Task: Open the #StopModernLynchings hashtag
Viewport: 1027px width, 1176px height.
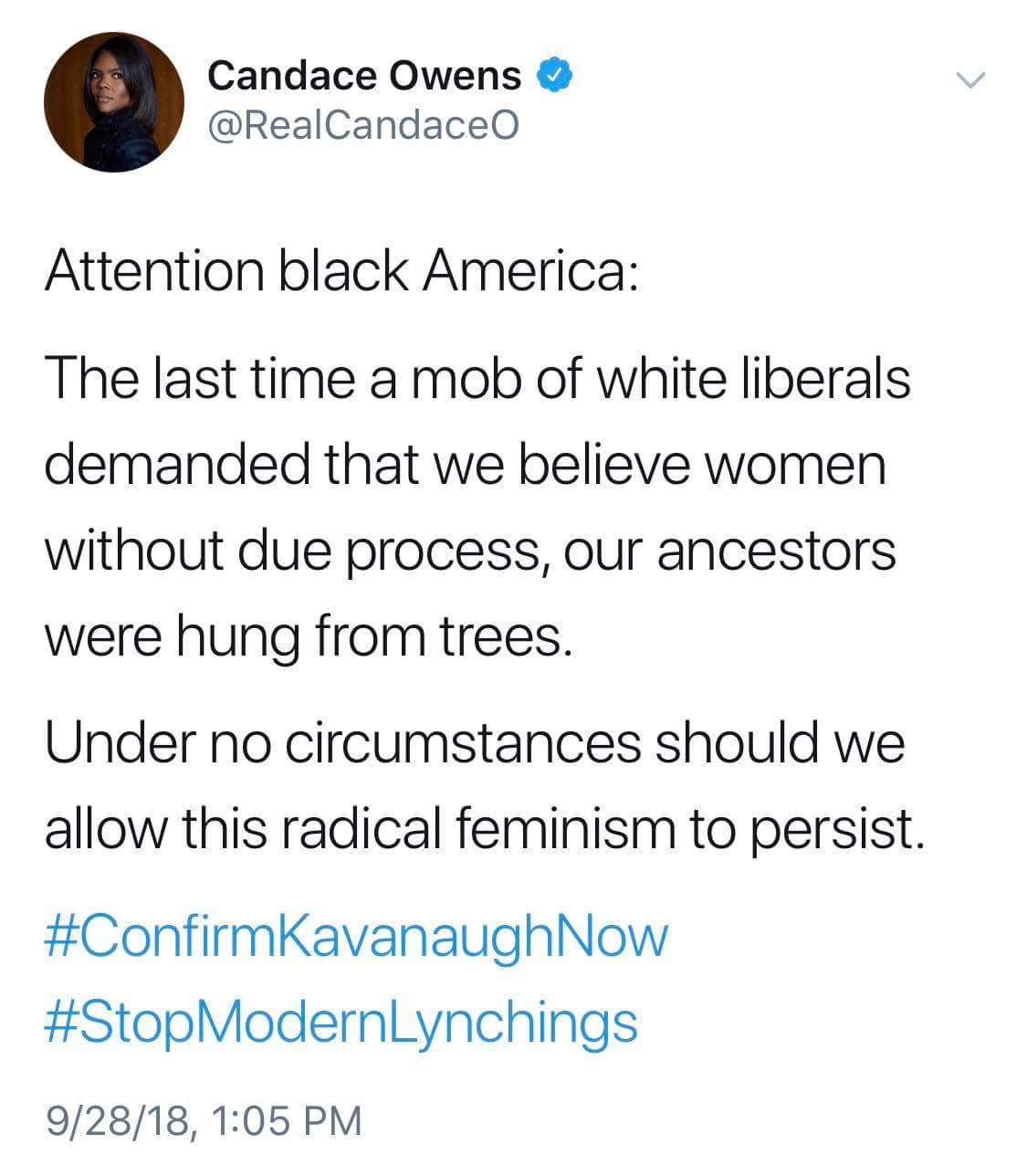Action: (x=341, y=1022)
